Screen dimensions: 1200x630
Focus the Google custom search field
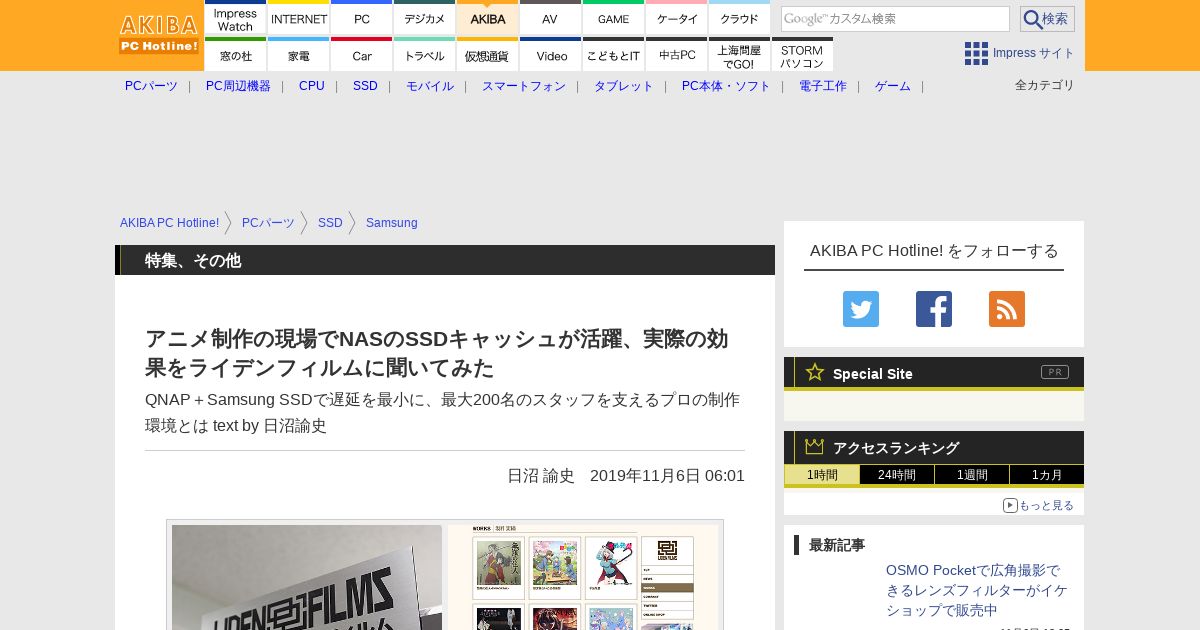coord(895,19)
